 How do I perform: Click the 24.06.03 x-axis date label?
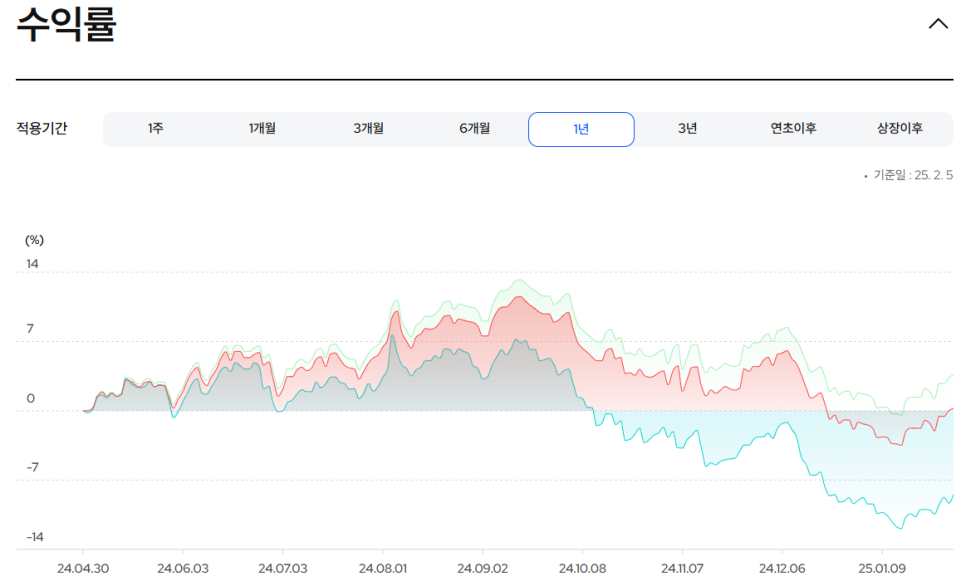pos(183,568)
